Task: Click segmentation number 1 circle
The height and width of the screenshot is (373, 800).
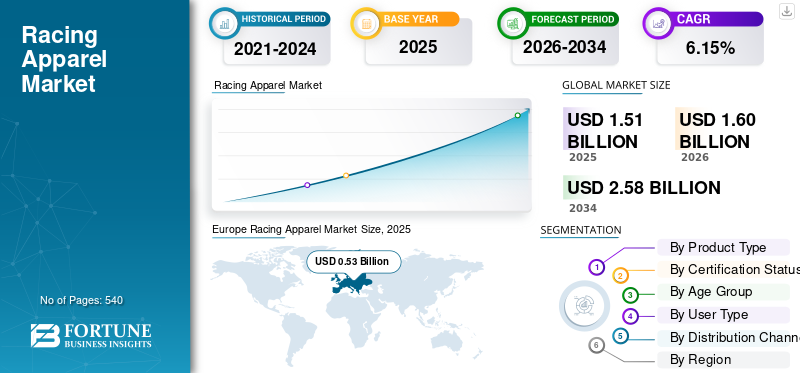Action: (596, 267)
